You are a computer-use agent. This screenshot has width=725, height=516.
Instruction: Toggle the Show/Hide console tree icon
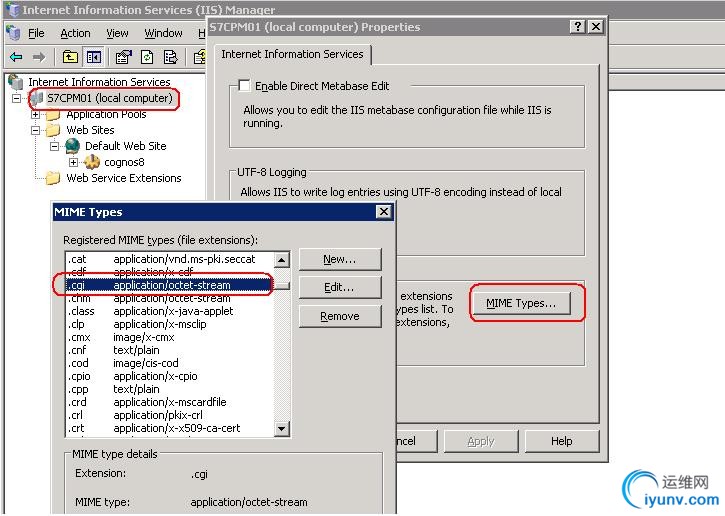tap(94, 57)
